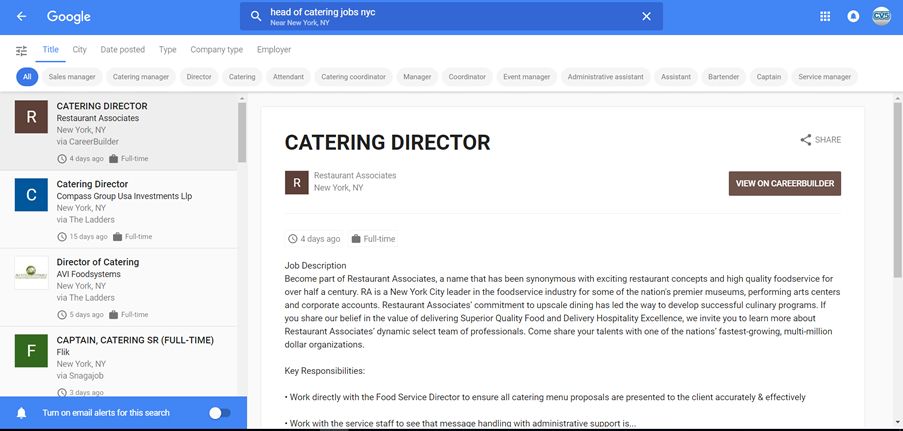Filter by the Administrative assistant chip
The height and width of the screenshot is (431, 903).
pyautogui.click(x=606, y=77)
